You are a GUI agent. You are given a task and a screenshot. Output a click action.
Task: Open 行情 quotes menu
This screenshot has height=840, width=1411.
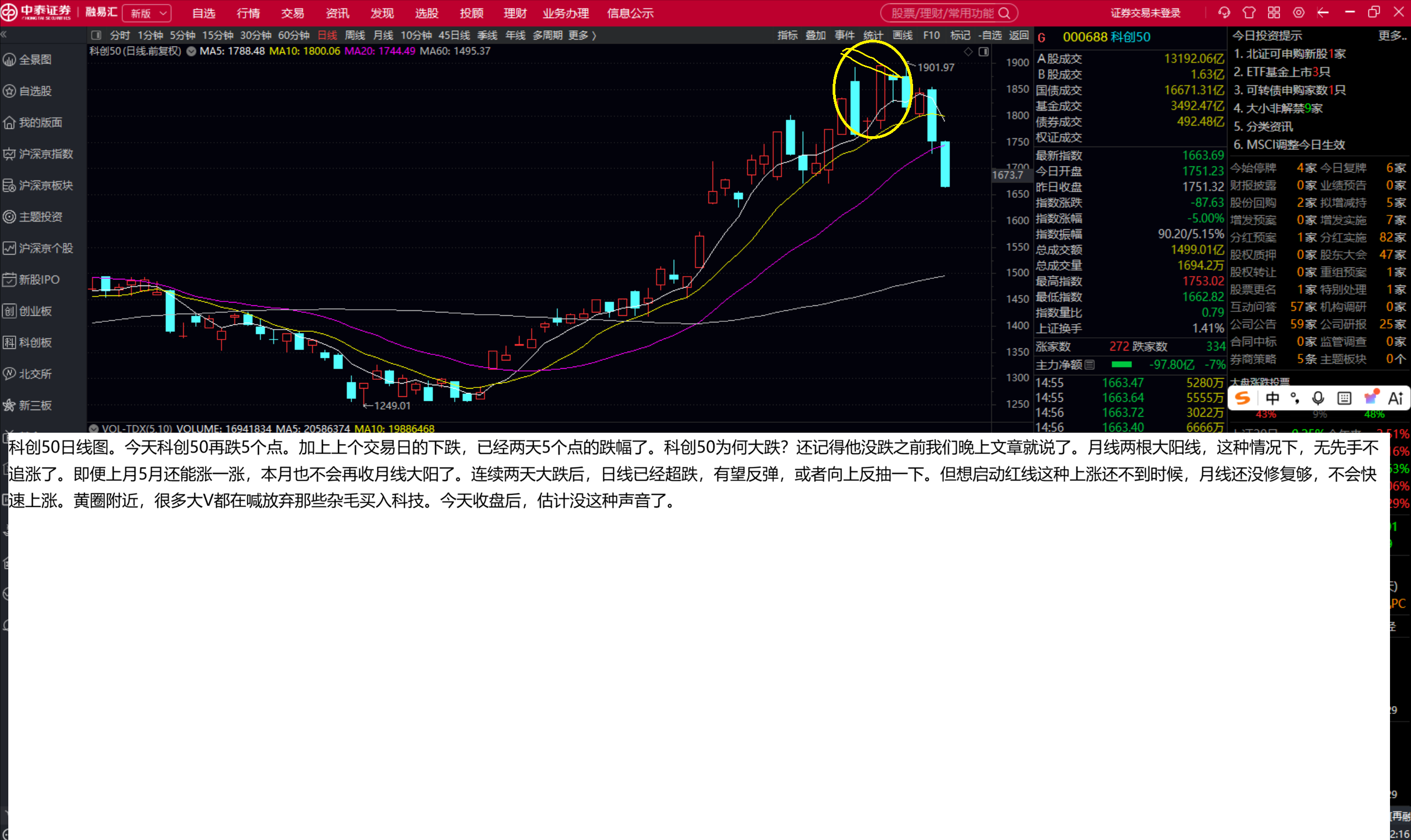(x=248, y=13)
